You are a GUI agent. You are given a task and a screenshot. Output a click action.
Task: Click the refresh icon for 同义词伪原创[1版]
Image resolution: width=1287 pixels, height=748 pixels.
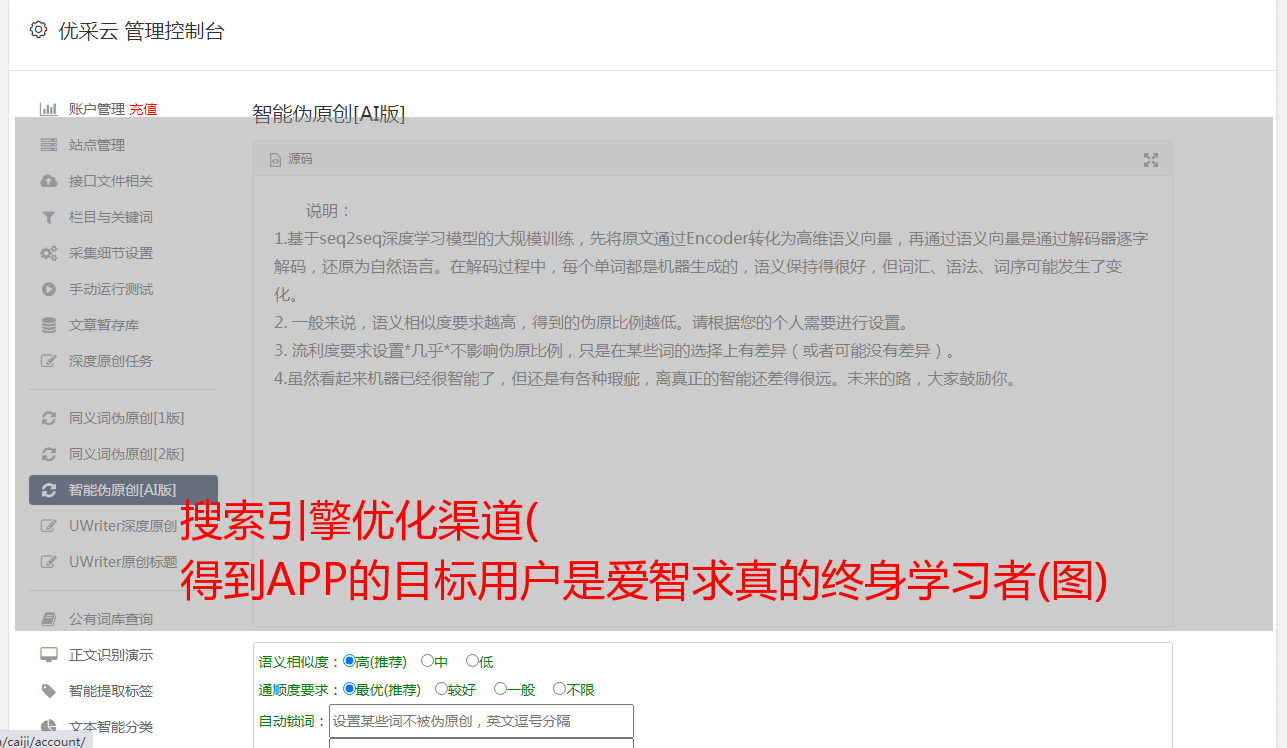point(48,418)
